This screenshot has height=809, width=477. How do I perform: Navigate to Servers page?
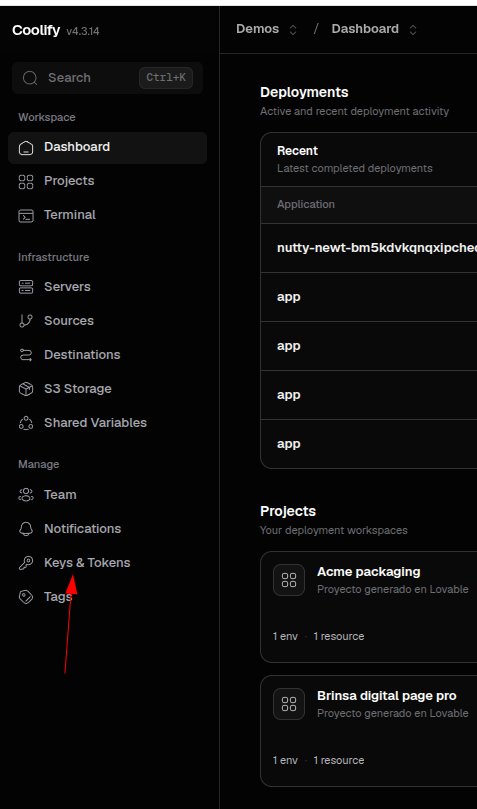pyautogui.click(x=107, y=287)
